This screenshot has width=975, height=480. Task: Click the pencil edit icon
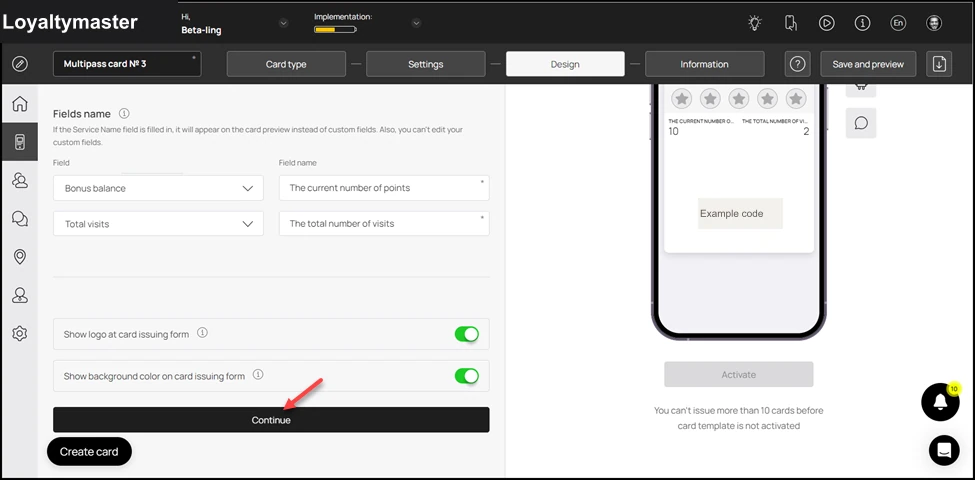tap(20, 64)
